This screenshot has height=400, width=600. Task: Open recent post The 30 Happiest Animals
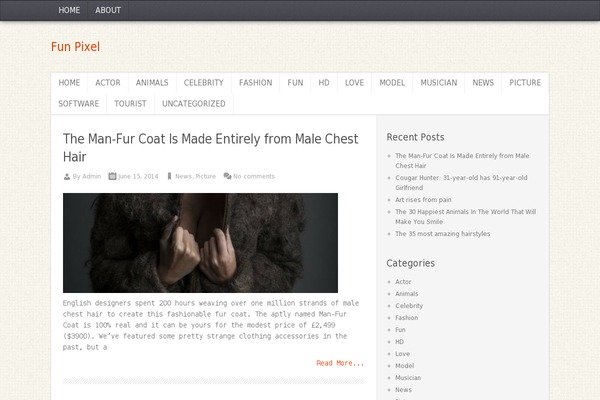coord(466,217)
